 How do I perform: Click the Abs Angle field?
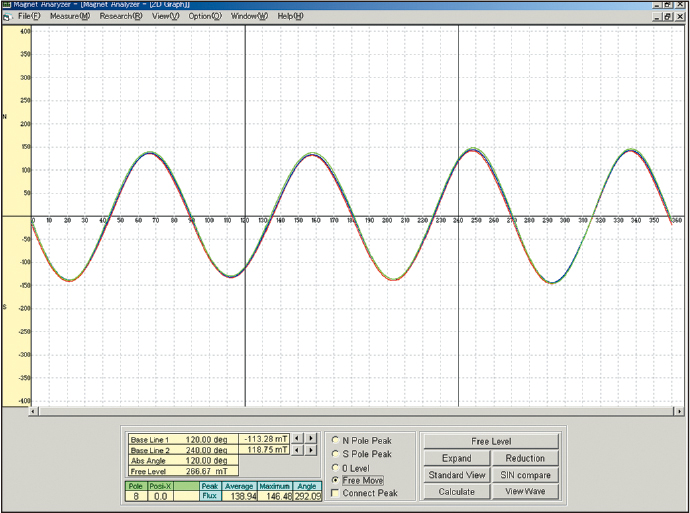coord(184,461)
